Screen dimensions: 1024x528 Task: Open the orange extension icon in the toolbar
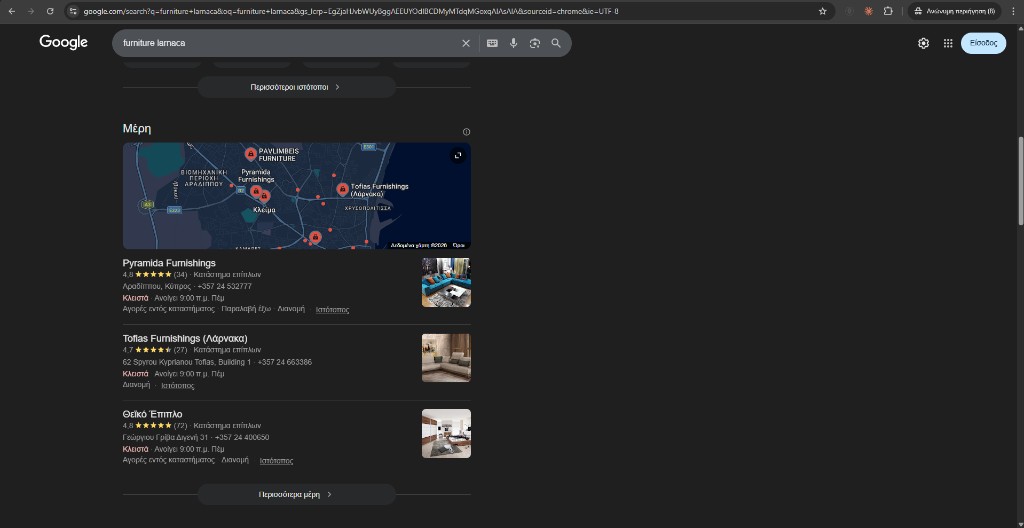(x=869, y=11)
